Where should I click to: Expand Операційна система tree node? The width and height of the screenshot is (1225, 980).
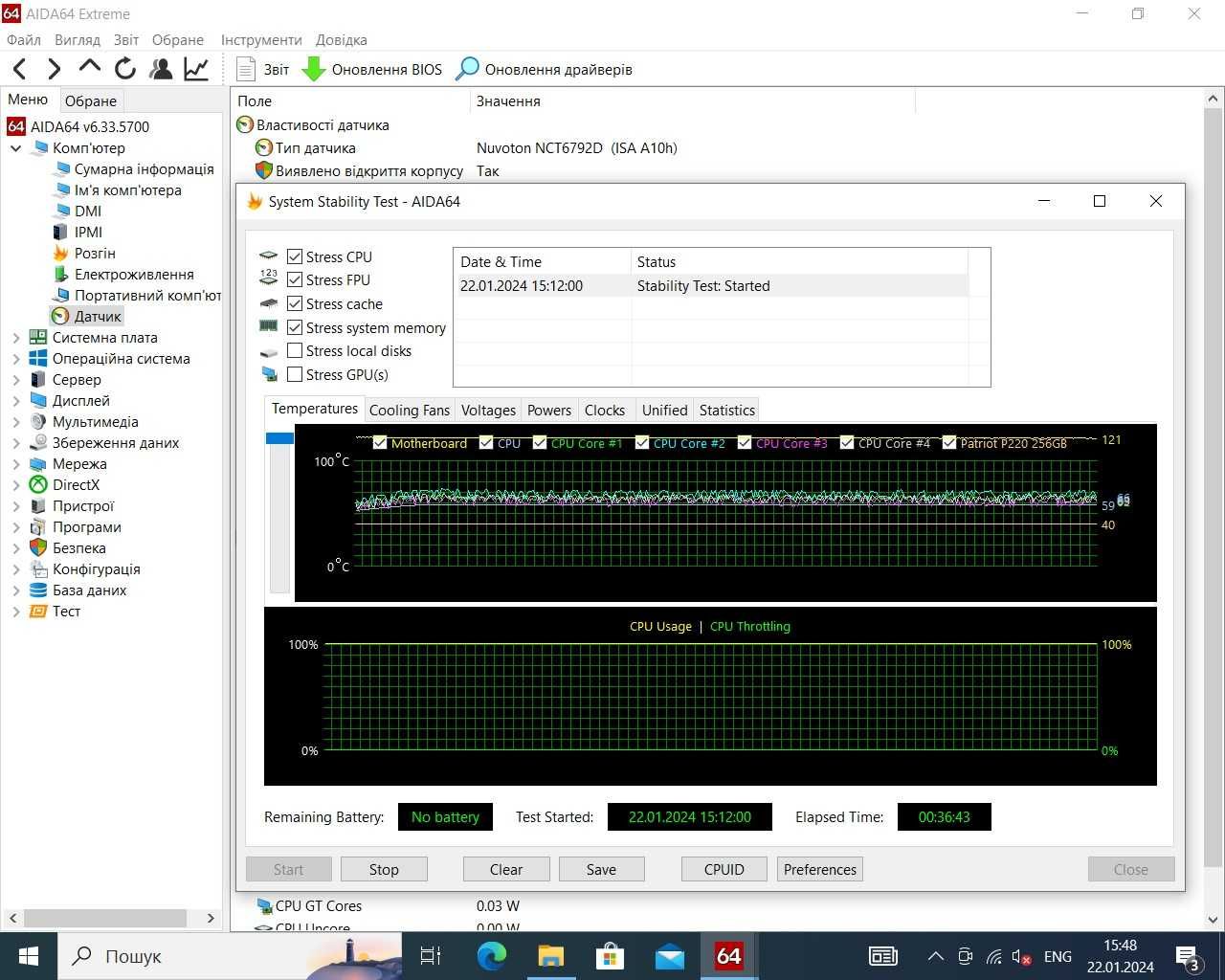[x=16, y=359]
